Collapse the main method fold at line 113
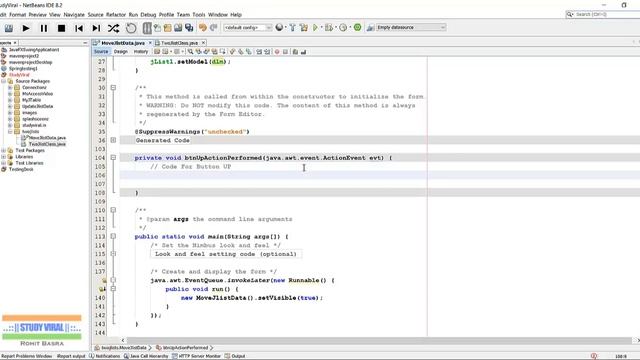640x360 pixels. (x=113, y=236)
